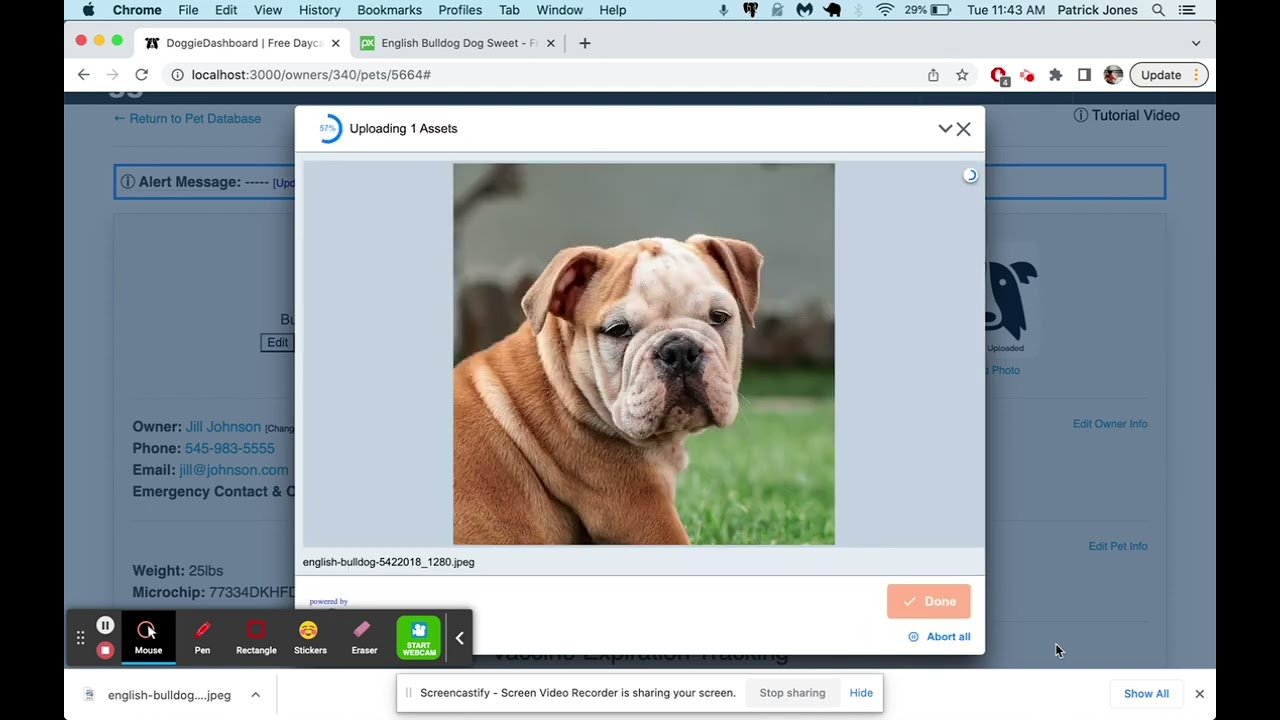Close the DoggieDashboard tab
Image resolution: width=1280 pixels, height=720 pixels.
point(335,43)
